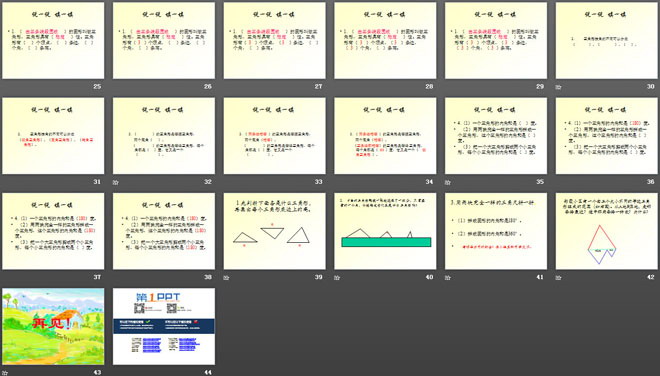The width and height of the screenshot is (660, 376).
Task: Click the animation star icon under slide 40
Action: pos(337,277)
